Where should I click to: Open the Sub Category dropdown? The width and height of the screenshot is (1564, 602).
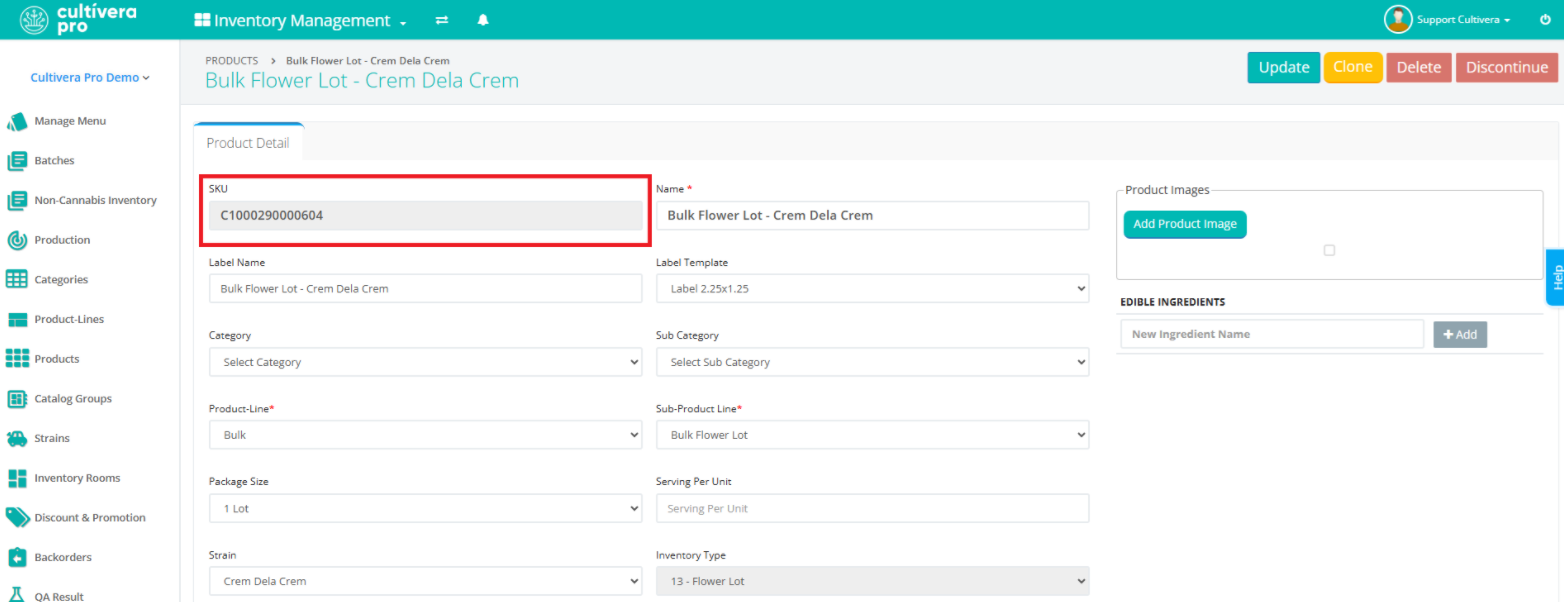click(872, 362)
